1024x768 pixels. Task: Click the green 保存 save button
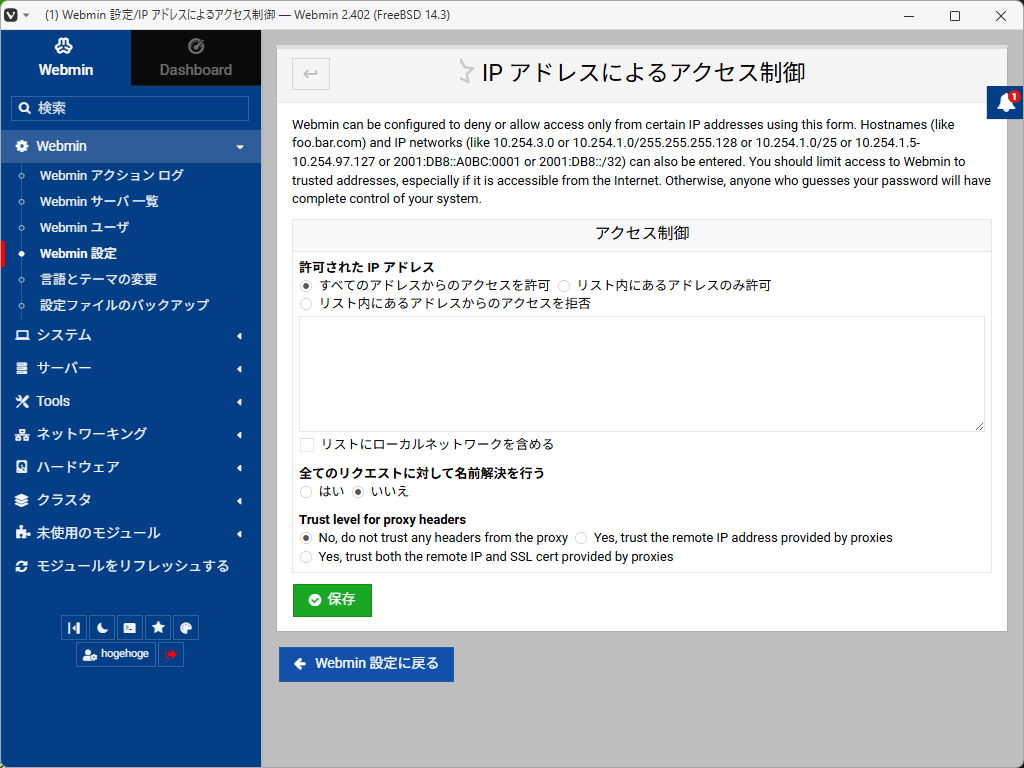[x=332, y=600]
